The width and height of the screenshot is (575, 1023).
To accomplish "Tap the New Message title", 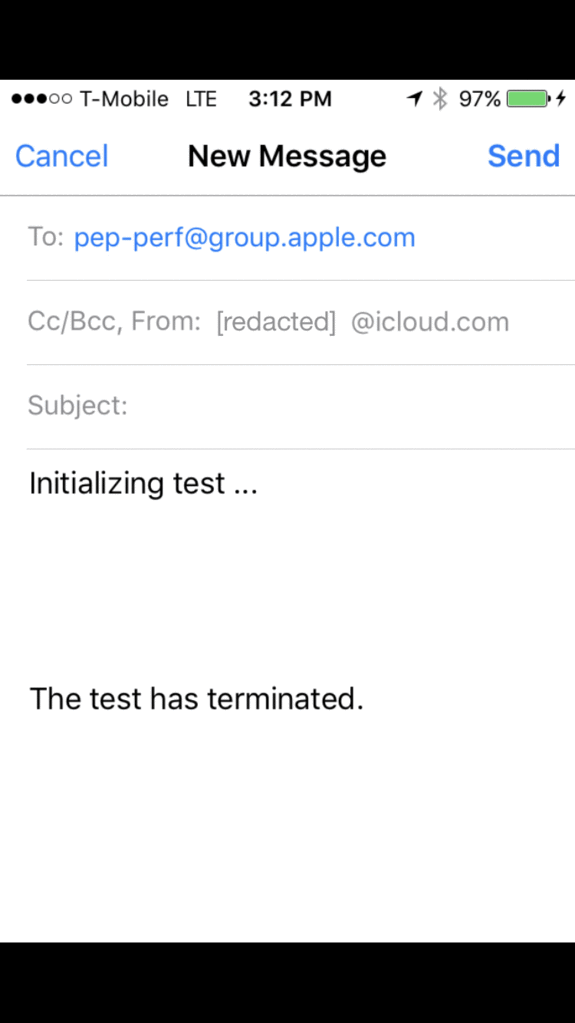I will click(287, 156).
